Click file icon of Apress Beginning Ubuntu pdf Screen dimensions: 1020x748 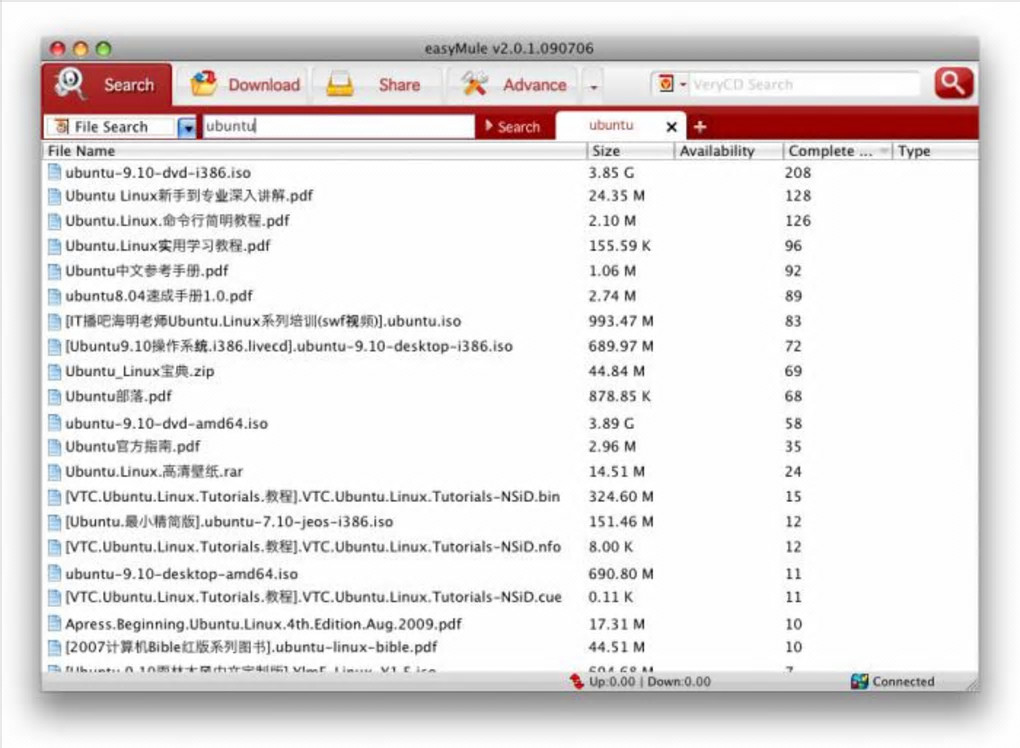coord(55,624)
